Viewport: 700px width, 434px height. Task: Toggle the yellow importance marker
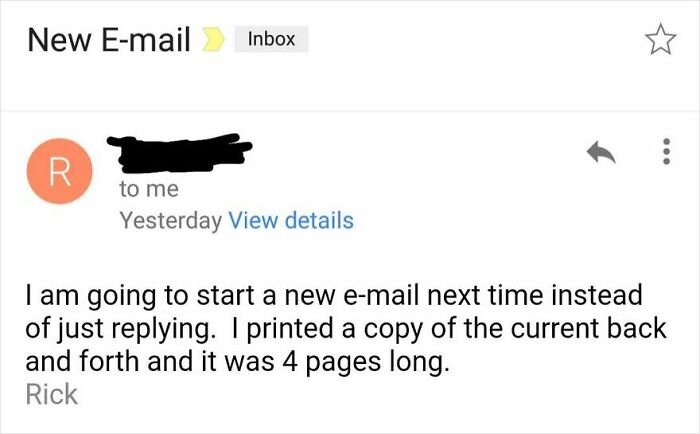coord(212,40)
